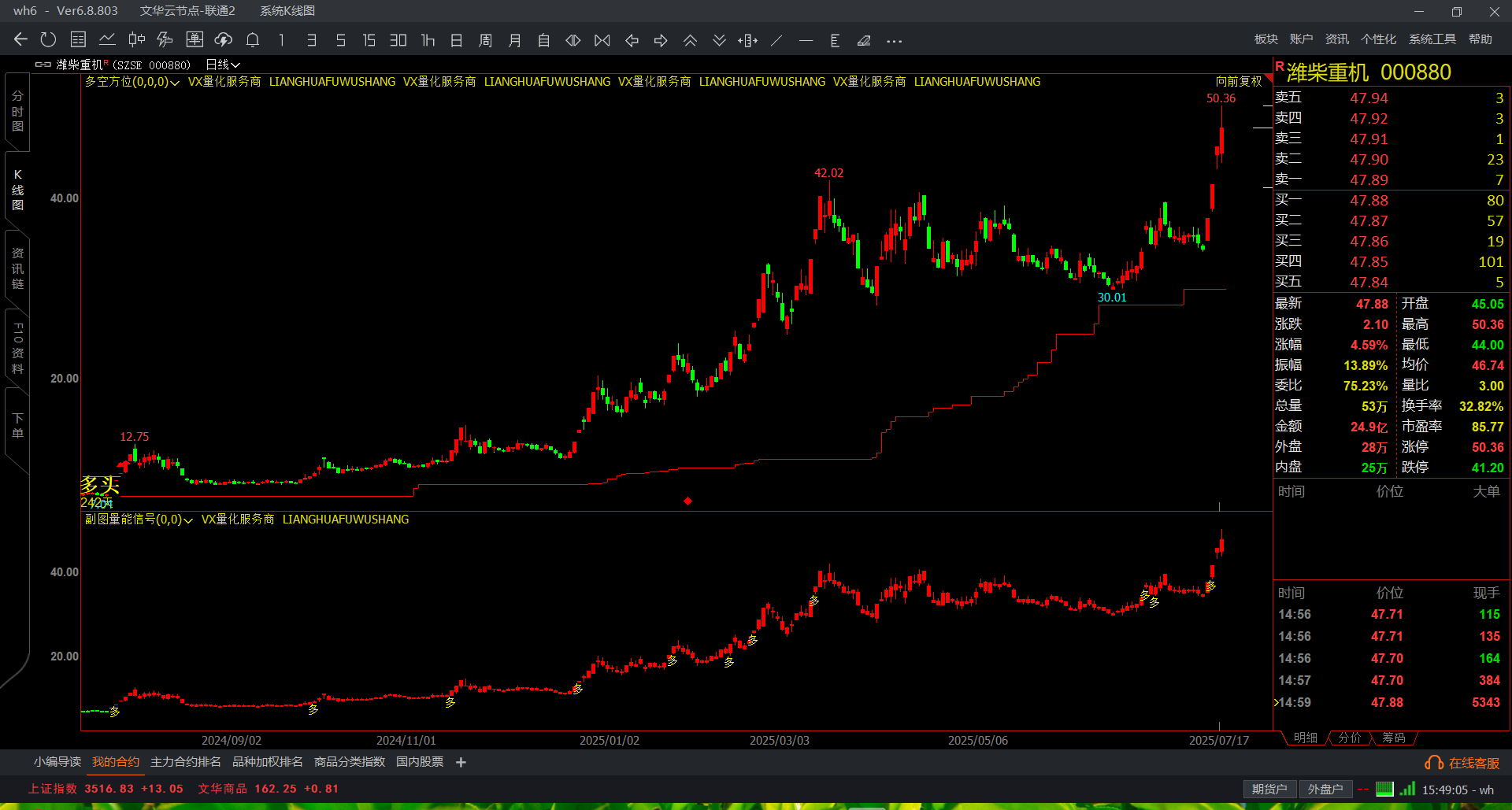Select the horizontal line drawing tool
Image resolution: width=1512 pixels, height=810 pixels.
pyautogui.click(x=806, y=40)
